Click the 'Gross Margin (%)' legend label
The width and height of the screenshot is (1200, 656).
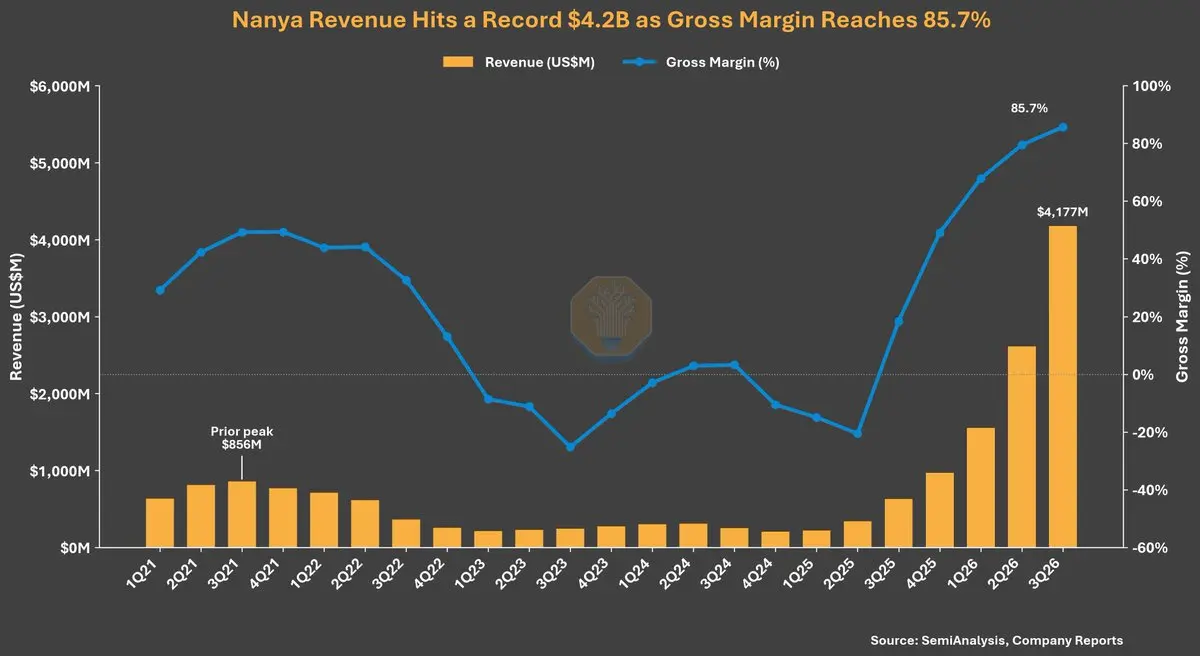pyautogui.click(x=722, y=62)
